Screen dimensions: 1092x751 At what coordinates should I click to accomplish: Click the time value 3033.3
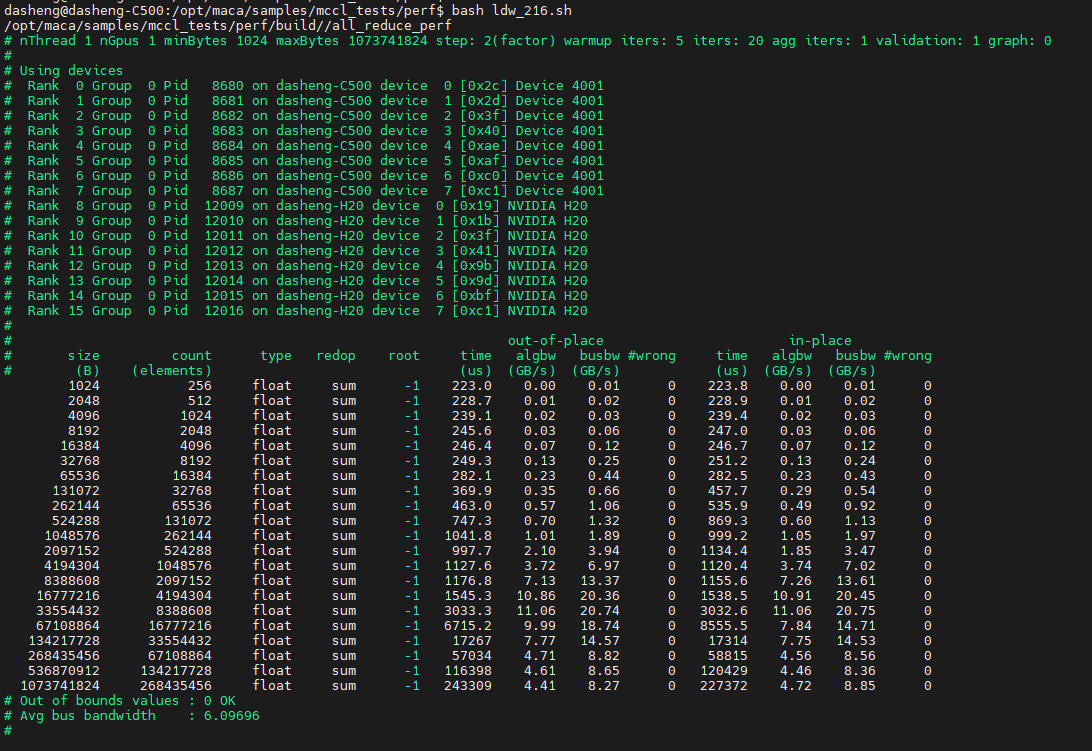(x=468, y=611)
